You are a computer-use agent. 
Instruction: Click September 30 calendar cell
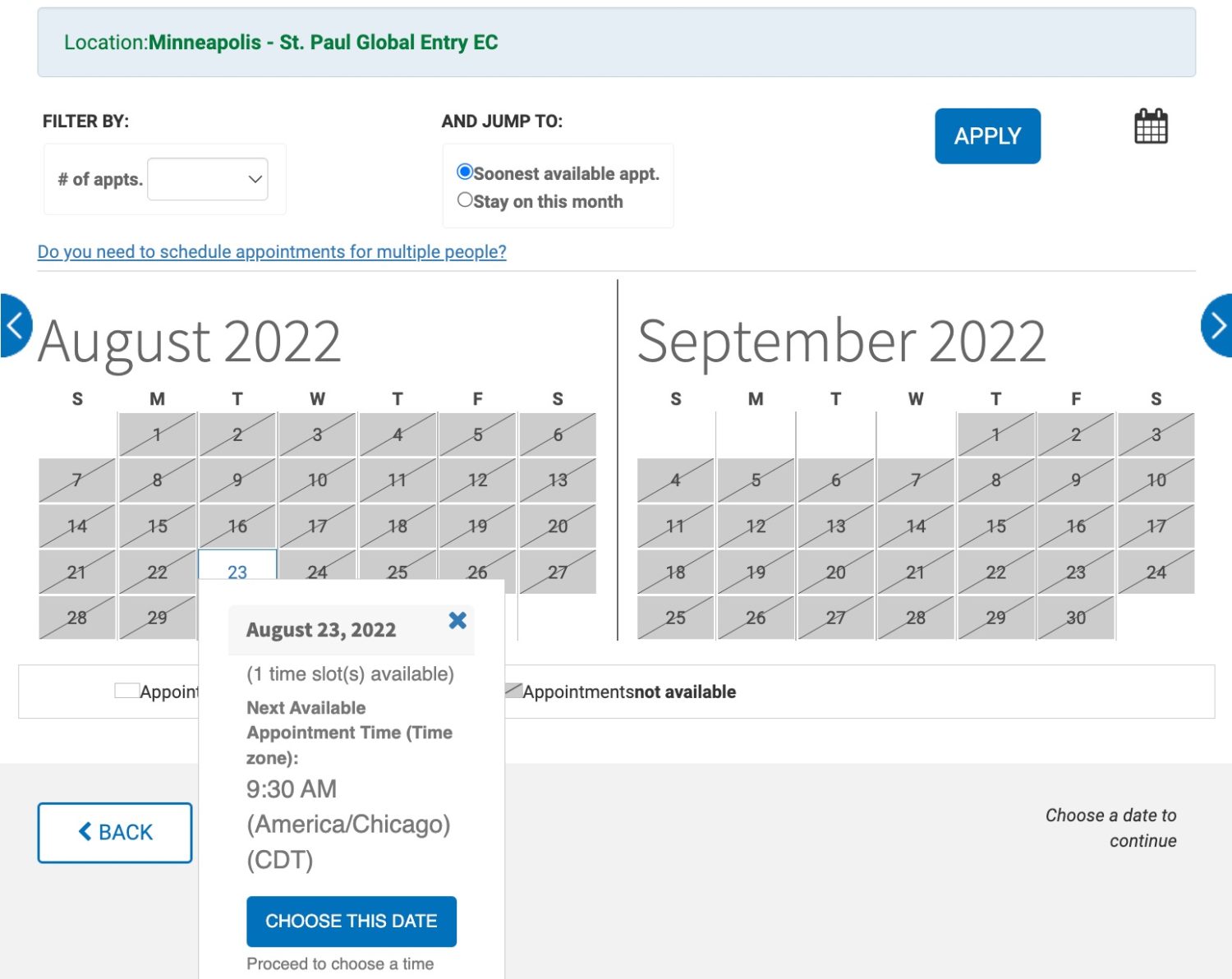[x=1076, y=618]
